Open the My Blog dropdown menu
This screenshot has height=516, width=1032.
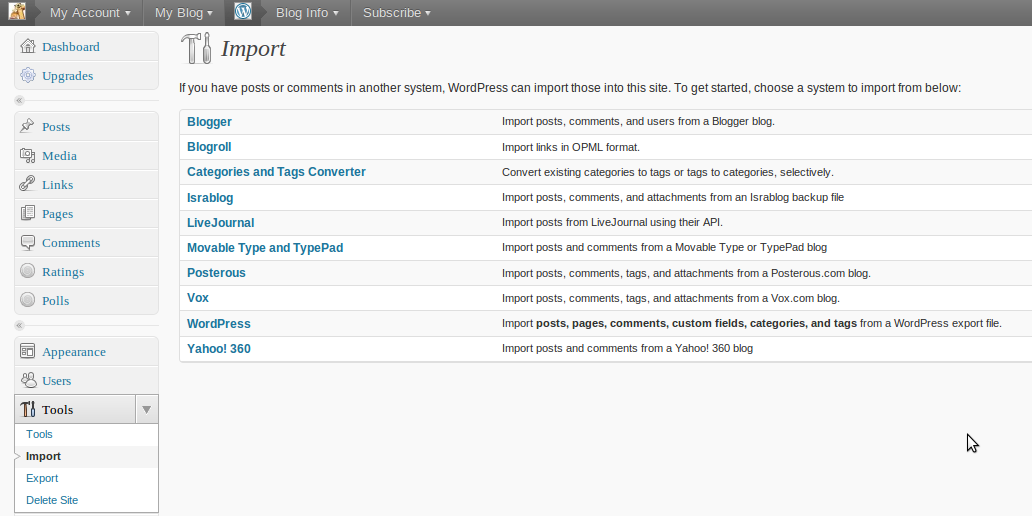(x=184, y=13)
